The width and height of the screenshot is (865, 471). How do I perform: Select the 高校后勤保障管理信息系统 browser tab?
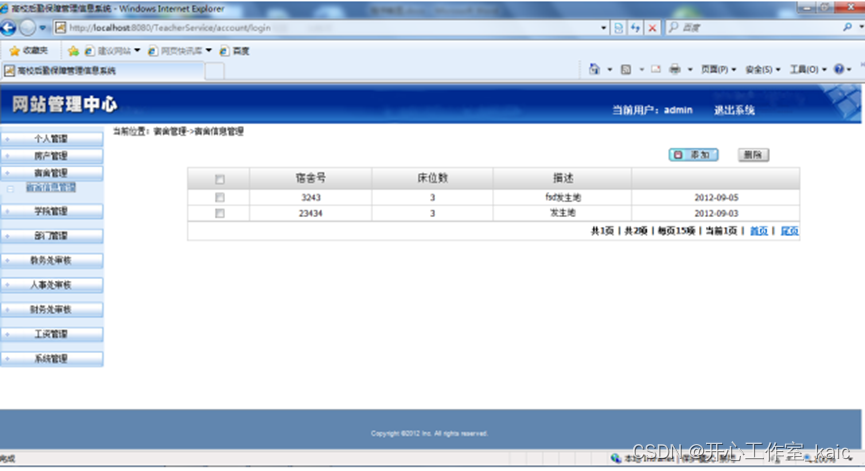click(103, 71)
